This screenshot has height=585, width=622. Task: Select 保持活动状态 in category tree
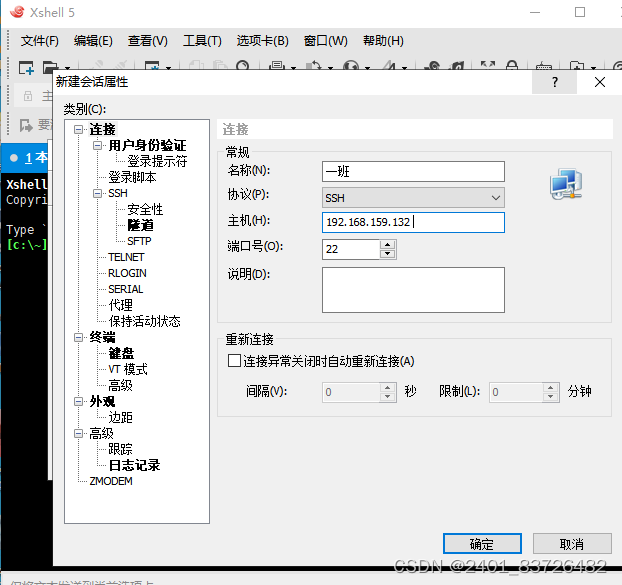click(144, 321)
